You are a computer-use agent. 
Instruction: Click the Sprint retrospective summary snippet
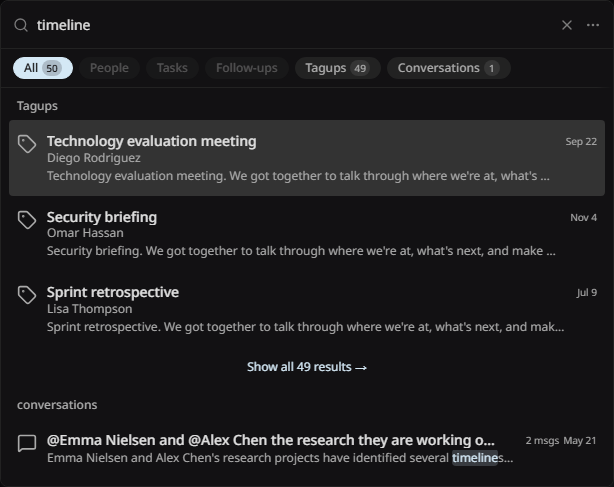305,327
